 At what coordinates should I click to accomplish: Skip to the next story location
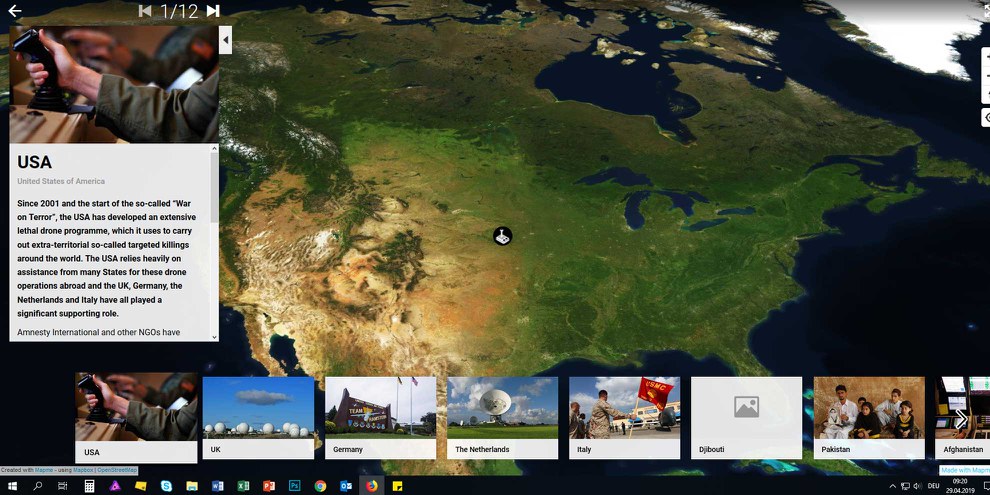pos(213,11)
